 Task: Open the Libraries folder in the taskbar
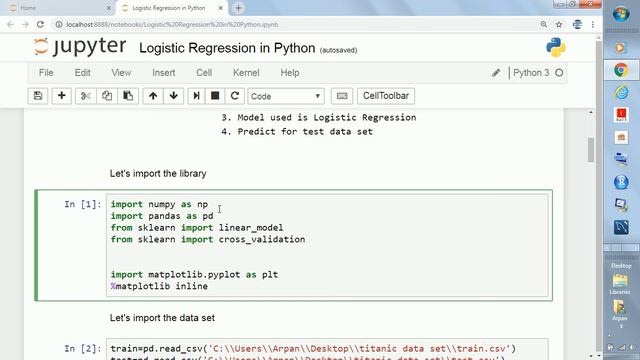[x=620, y=284]
